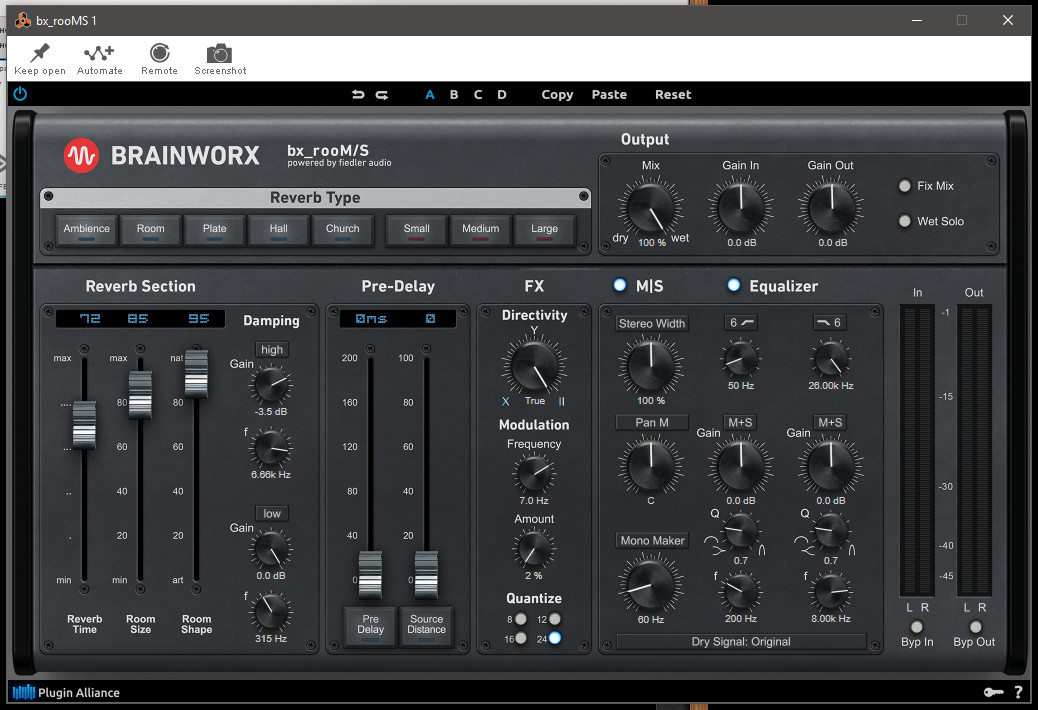Screen dimensions: 1038x710
Task: Toggle Byp In
Action: [x=917, y=626]
